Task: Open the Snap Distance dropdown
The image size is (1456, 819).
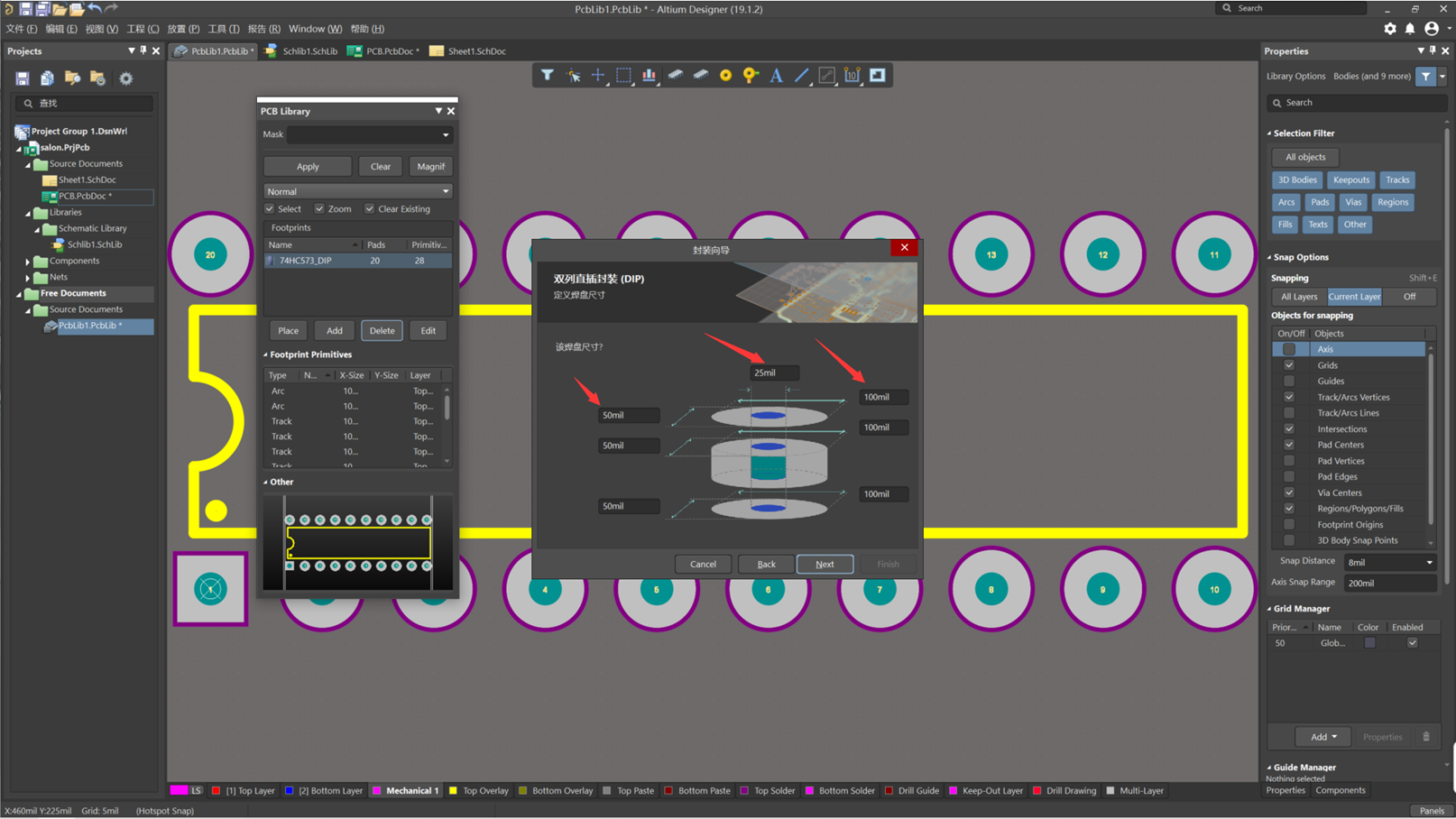Action: 1390,562
